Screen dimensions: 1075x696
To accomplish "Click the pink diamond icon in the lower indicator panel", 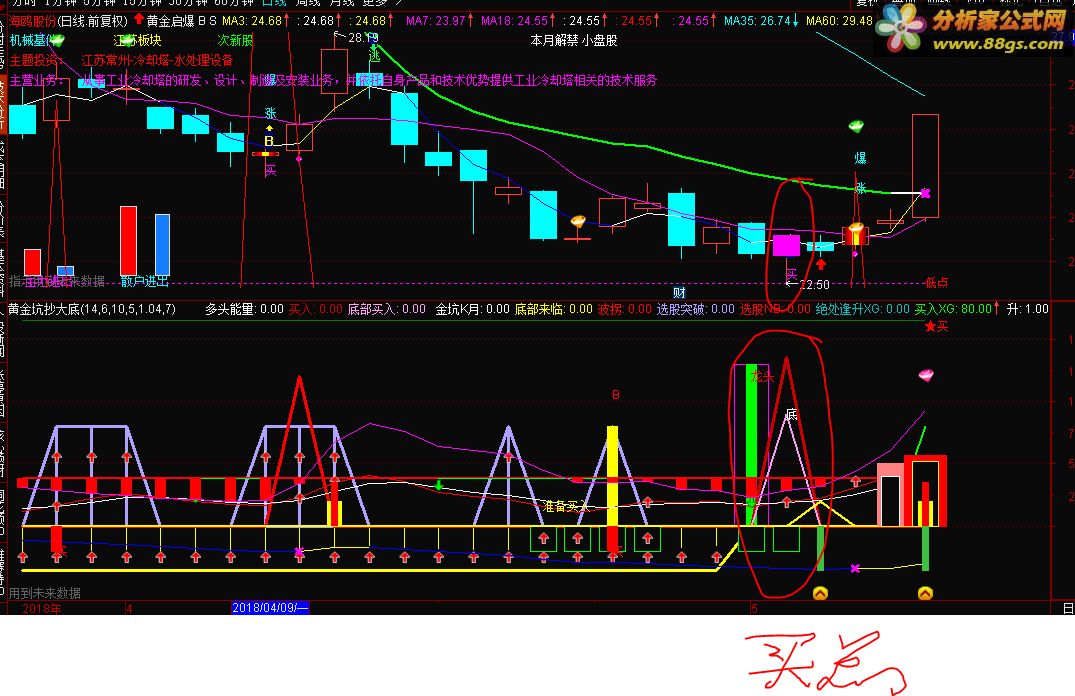I will pos(926,375).
